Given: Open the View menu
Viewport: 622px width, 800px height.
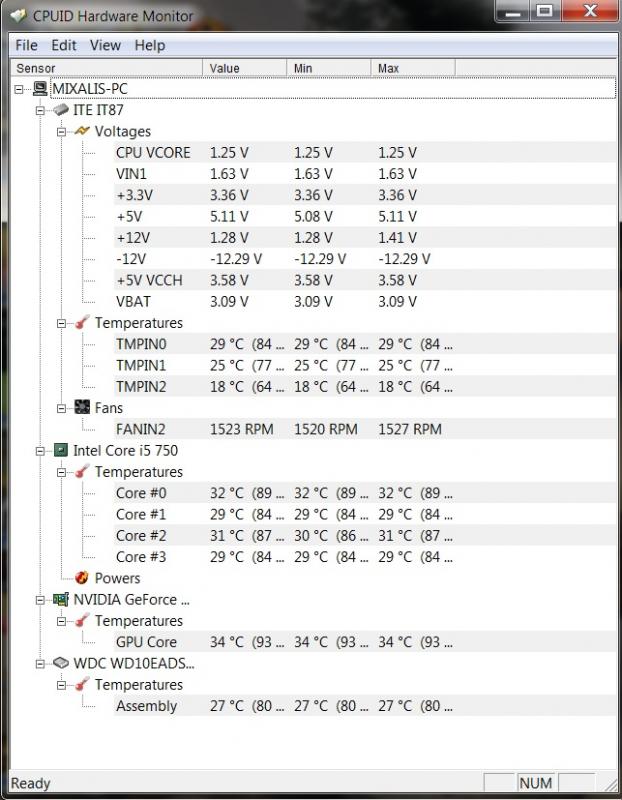Looking at the screenshot, I should coord(105,45).
